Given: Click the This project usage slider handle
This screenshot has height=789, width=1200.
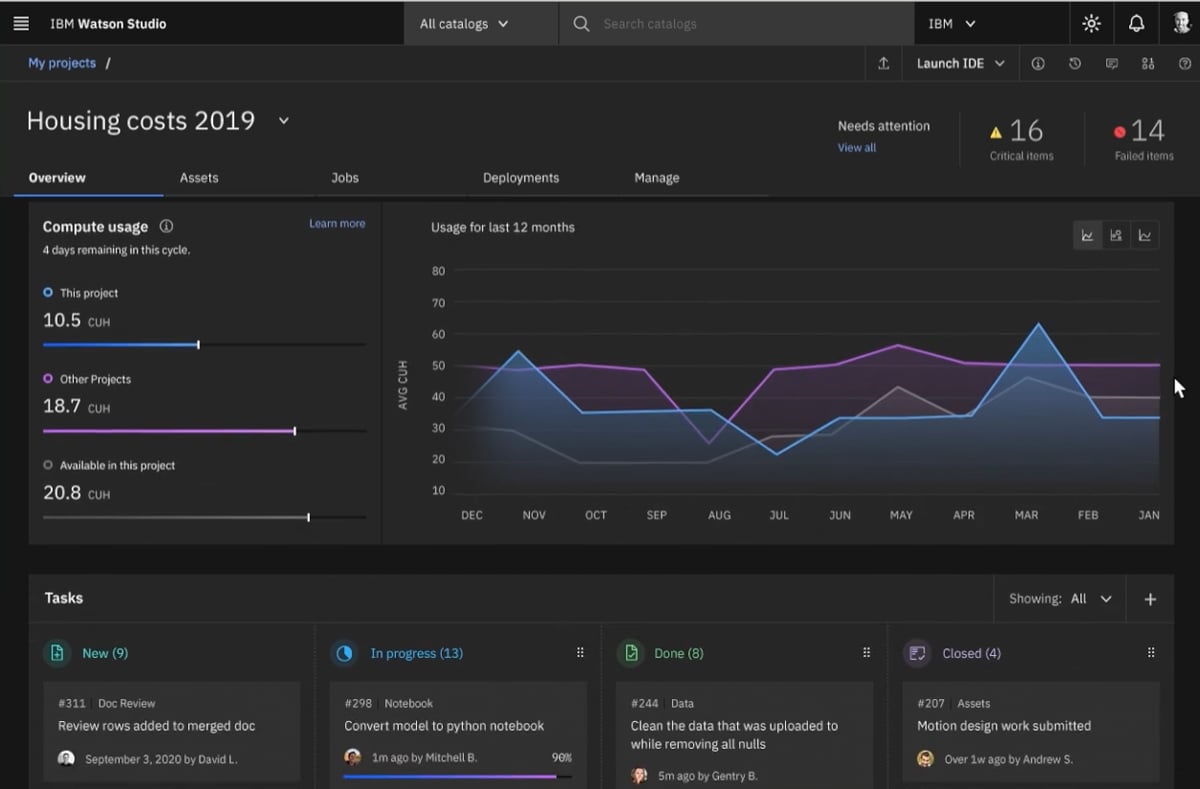Looking at the screenshot, I should point(198,343).
